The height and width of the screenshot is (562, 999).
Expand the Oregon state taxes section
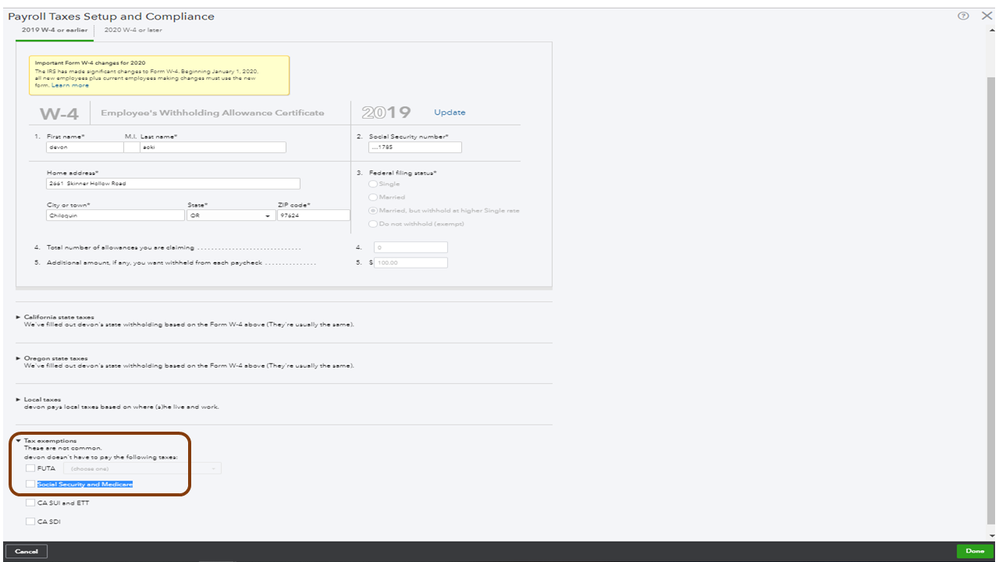coord(18,358)
